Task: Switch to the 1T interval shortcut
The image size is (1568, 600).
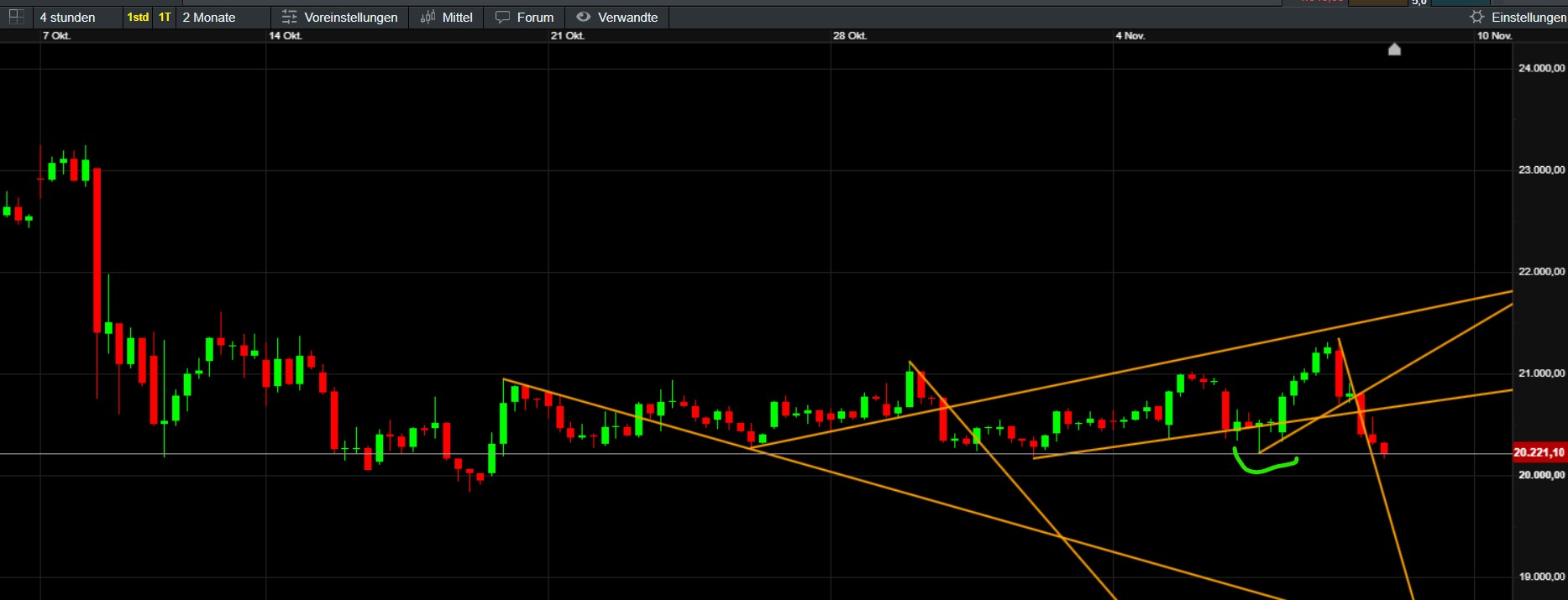Action: pyautogui.click(x=165, y=17)
